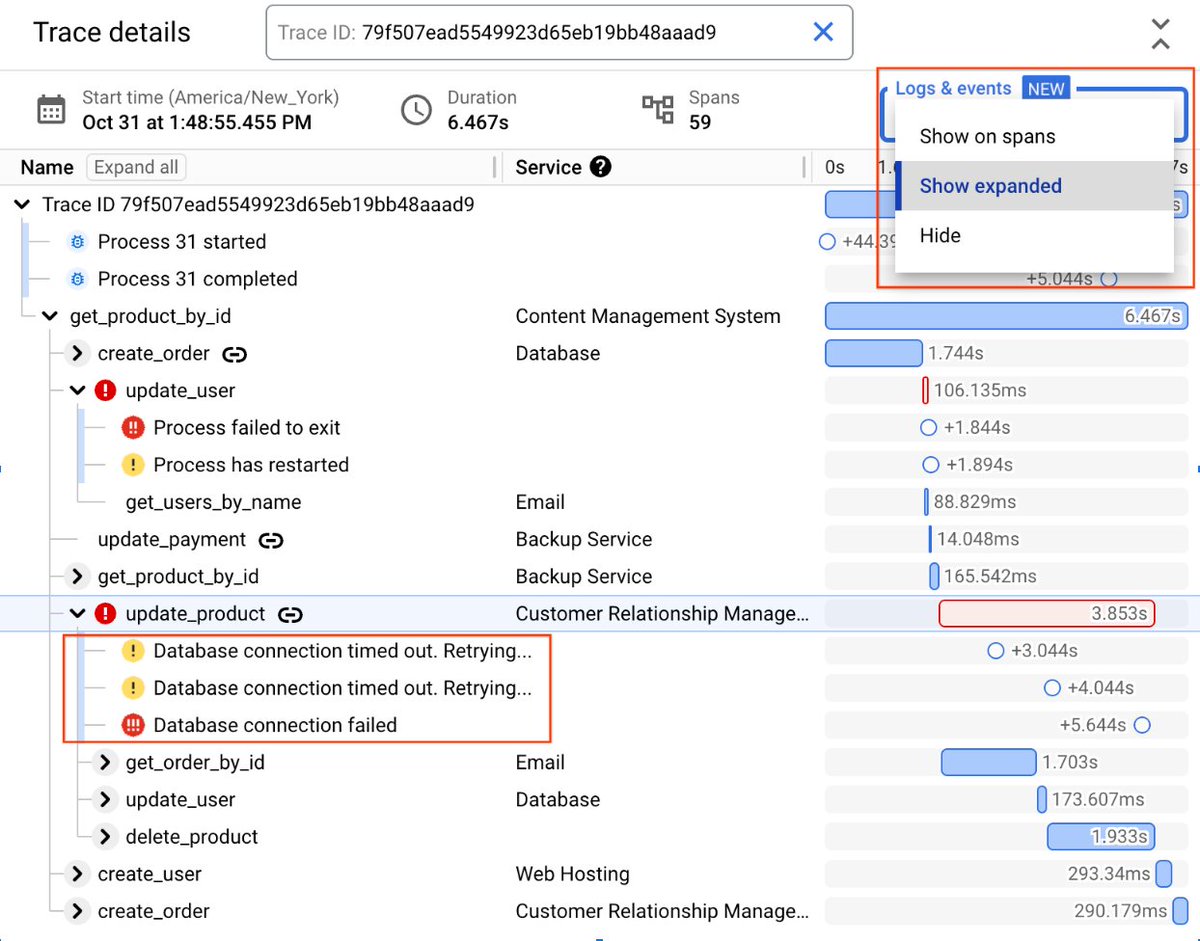Screen dimensions: 1200x941
Task: Collapse the update_product span
Action: point(77,614)
